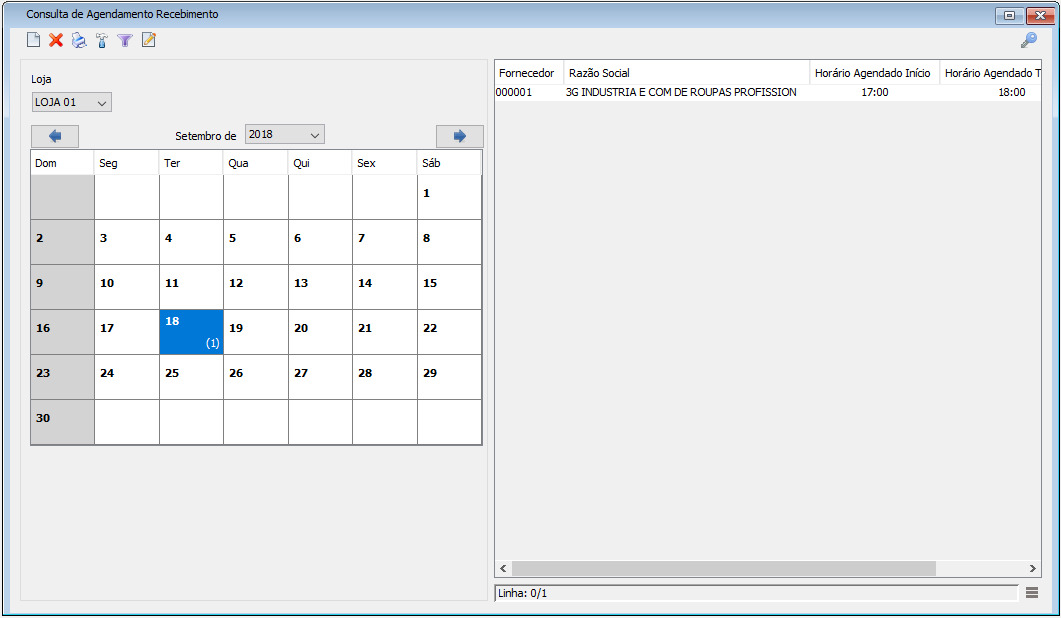Click the purple funnel filter icon
This screenshot has width=1061, height=618.
coord(125,41)
